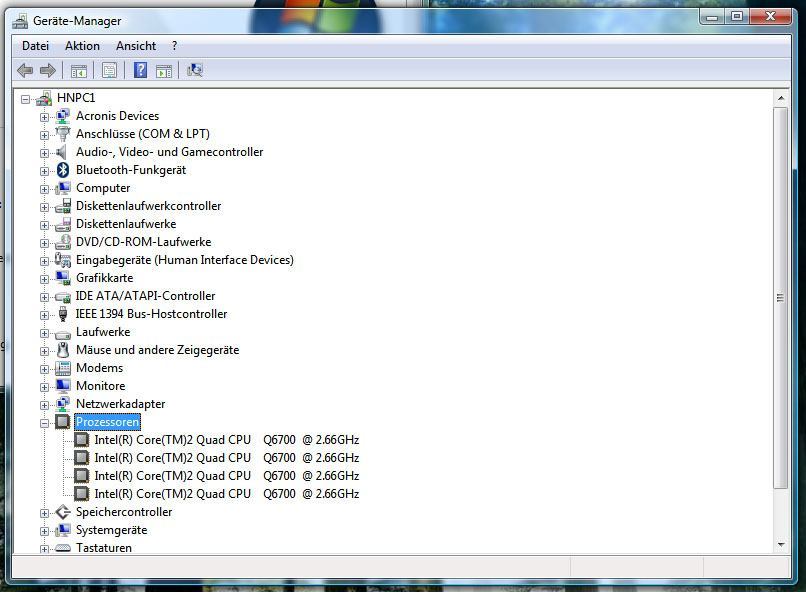Open the Datei menu
This screenshot has height=592, width=806.
[35, 46]
